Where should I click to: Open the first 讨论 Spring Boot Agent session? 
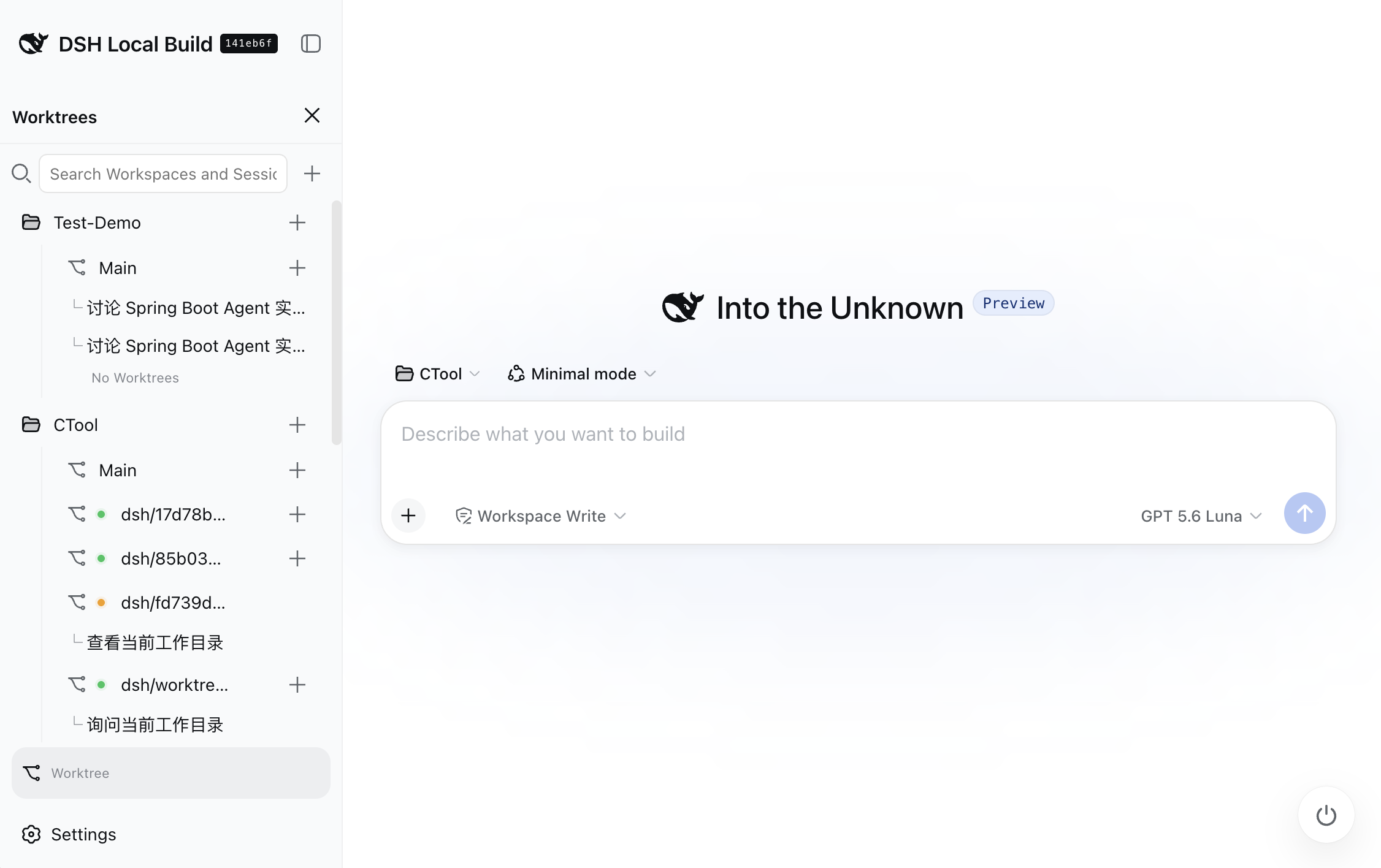coord(196,308)
